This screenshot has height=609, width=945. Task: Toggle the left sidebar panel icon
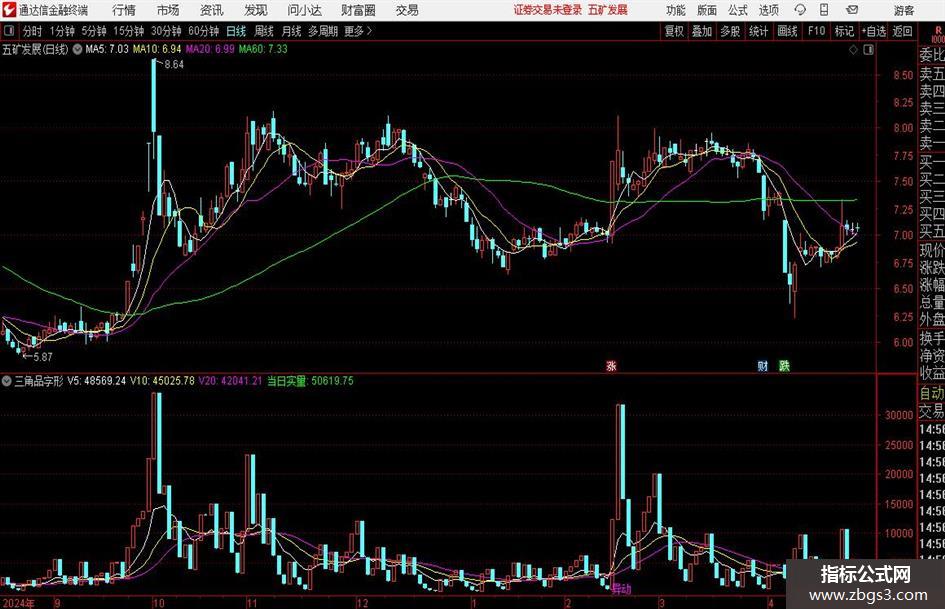coord(9,31)
